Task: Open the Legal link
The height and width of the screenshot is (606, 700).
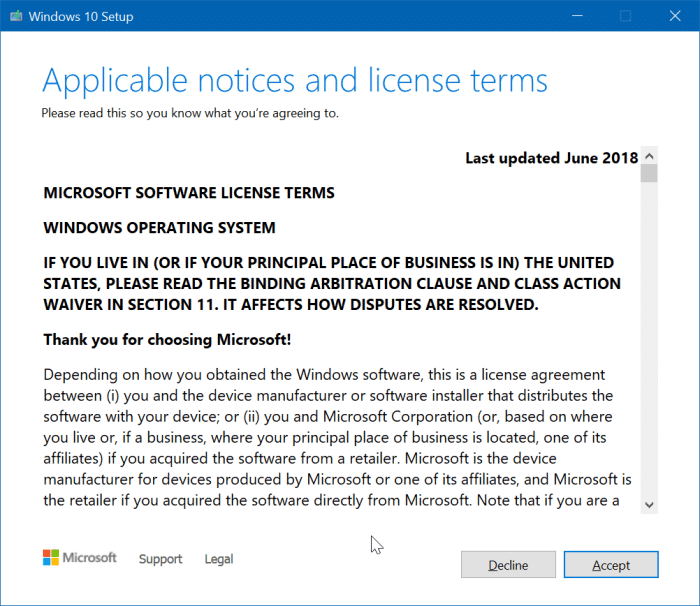Action: tap(219, 559)
